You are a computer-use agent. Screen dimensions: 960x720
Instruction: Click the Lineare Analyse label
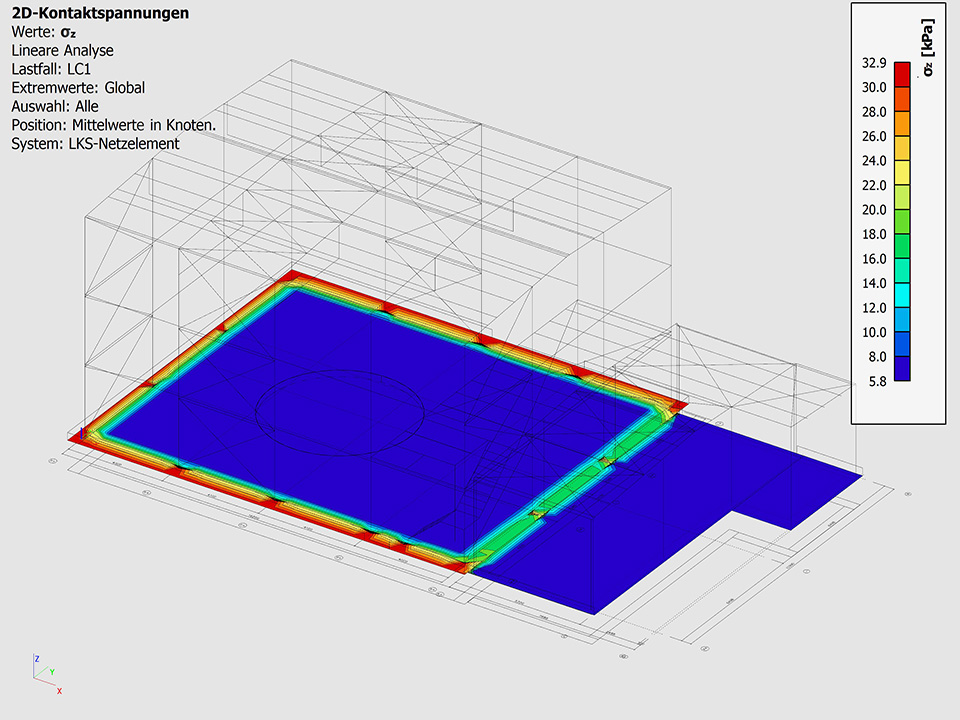pyautogui.click(x=62, y=50)
